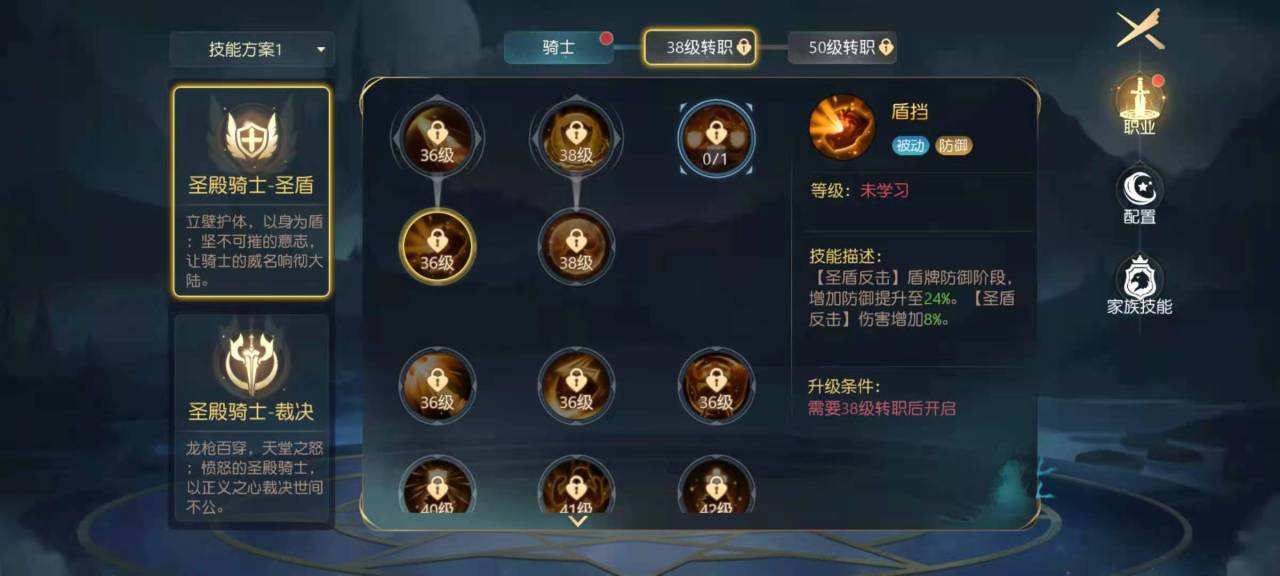Select the locked 0/1 skill icon
The height and width of the screenshot is (576, 1280).
coord(716,138)
